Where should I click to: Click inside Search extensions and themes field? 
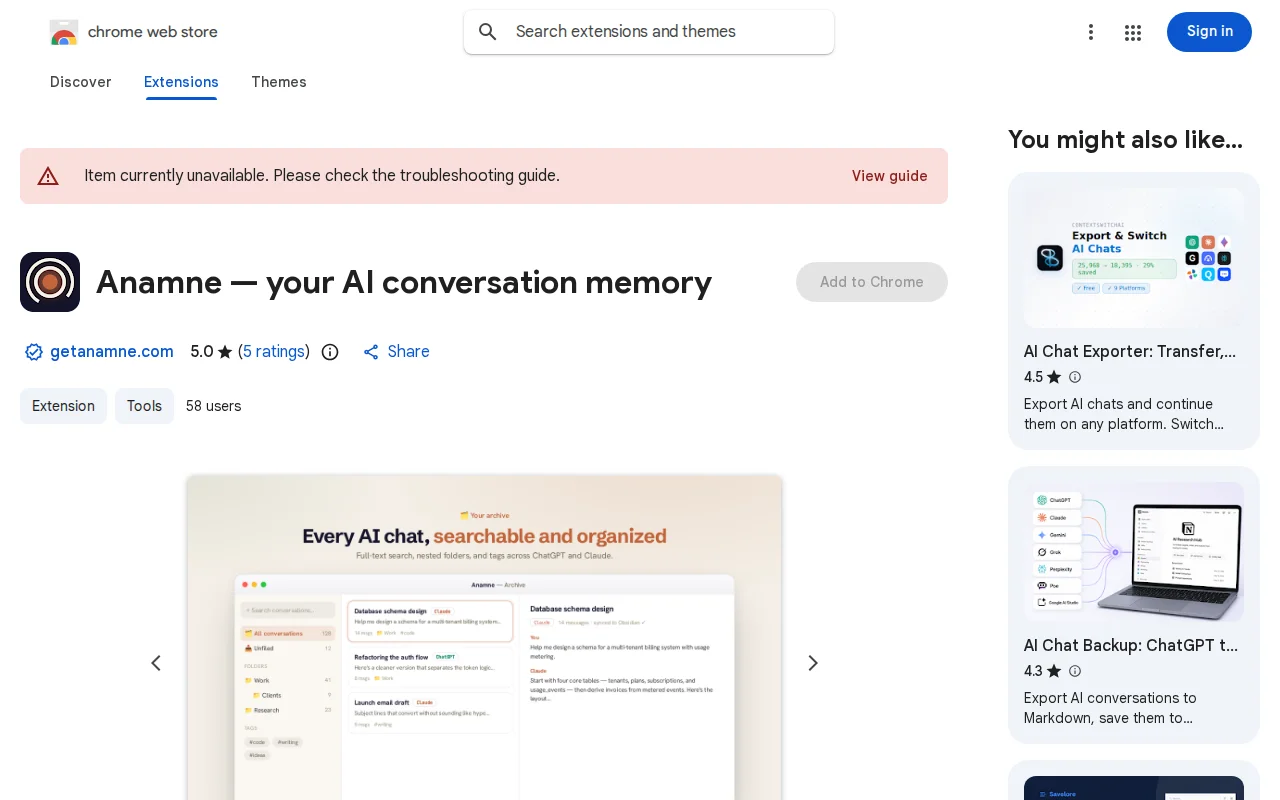coord(649,32)
